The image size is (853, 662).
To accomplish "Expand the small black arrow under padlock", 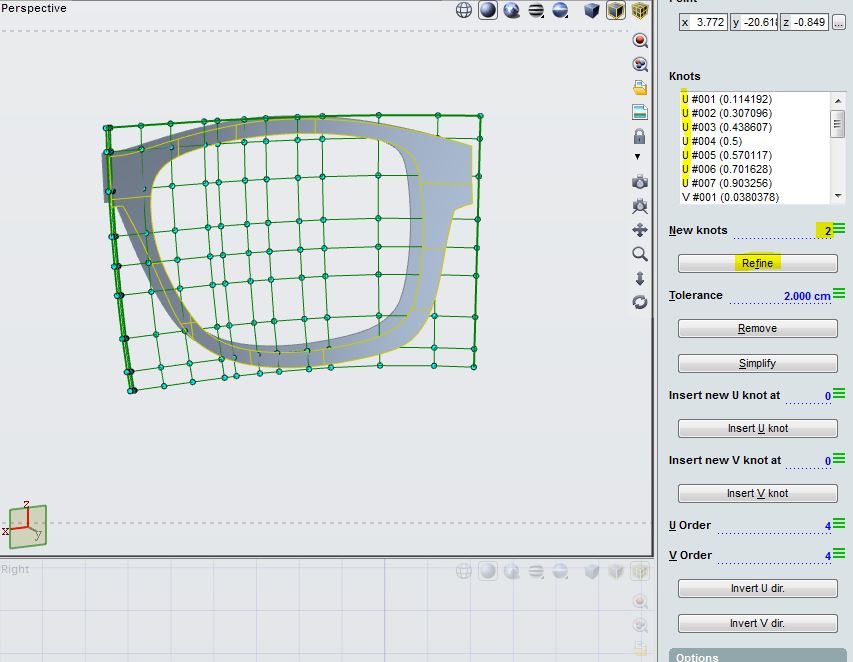I will tap(638, 157).
